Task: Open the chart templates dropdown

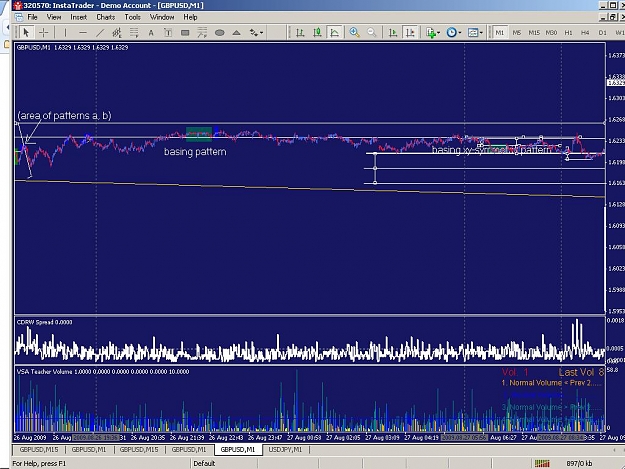Action: 475,33
